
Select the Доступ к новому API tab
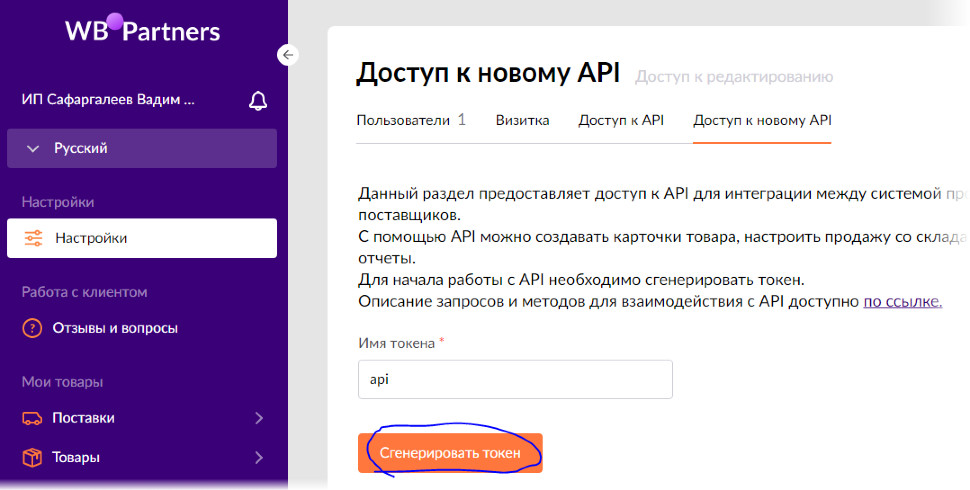762,120
